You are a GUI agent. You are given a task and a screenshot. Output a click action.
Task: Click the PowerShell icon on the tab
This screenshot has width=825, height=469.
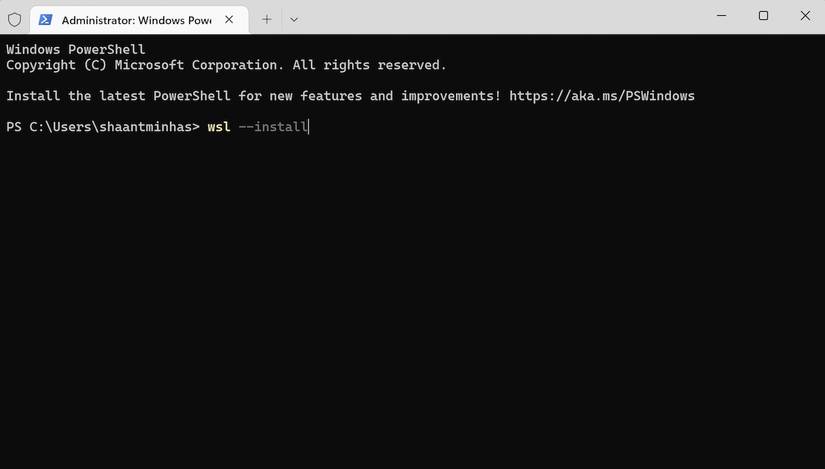click(46, 19)
